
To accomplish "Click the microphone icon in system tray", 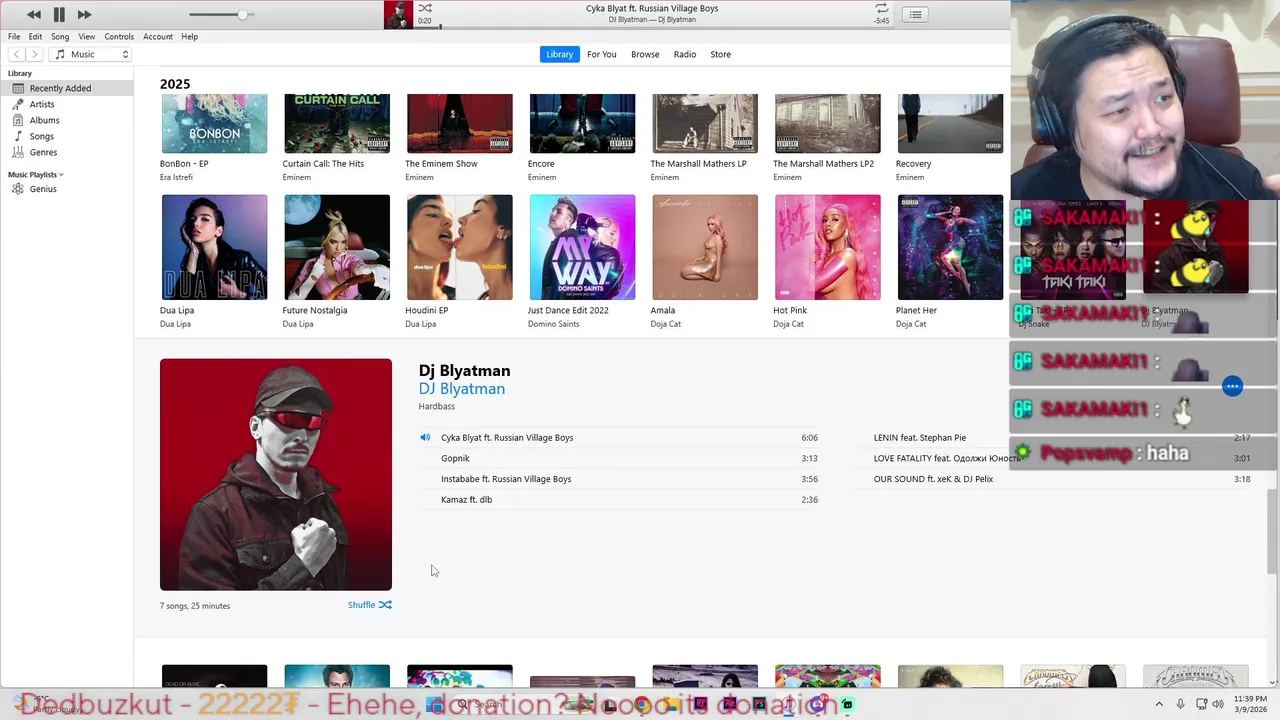I will [1181, 704].
